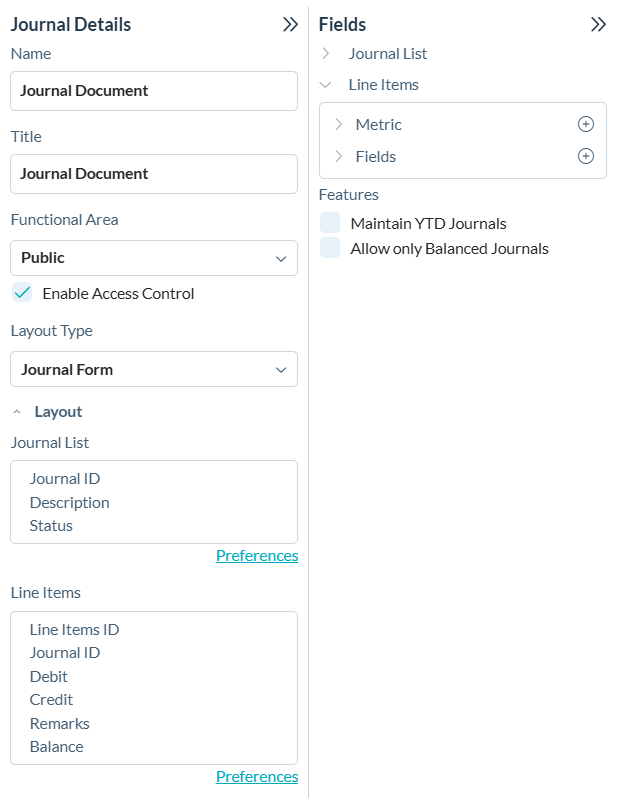Image resolution: width=619 pixels, height=798 pixels.
Task: Open Preferences under Journal List
Action: [257, 556]
